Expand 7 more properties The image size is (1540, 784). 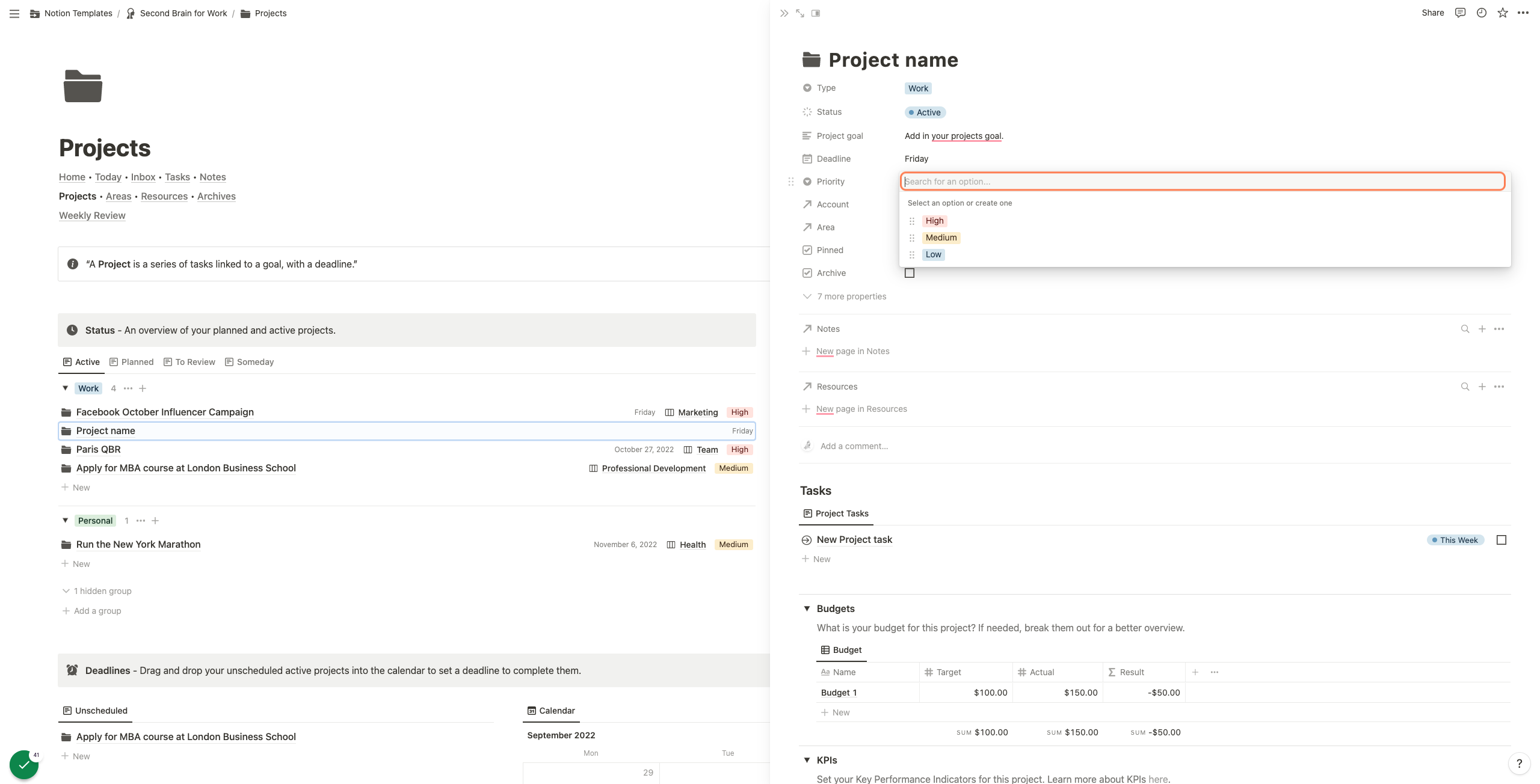click(x=845, y=296)
